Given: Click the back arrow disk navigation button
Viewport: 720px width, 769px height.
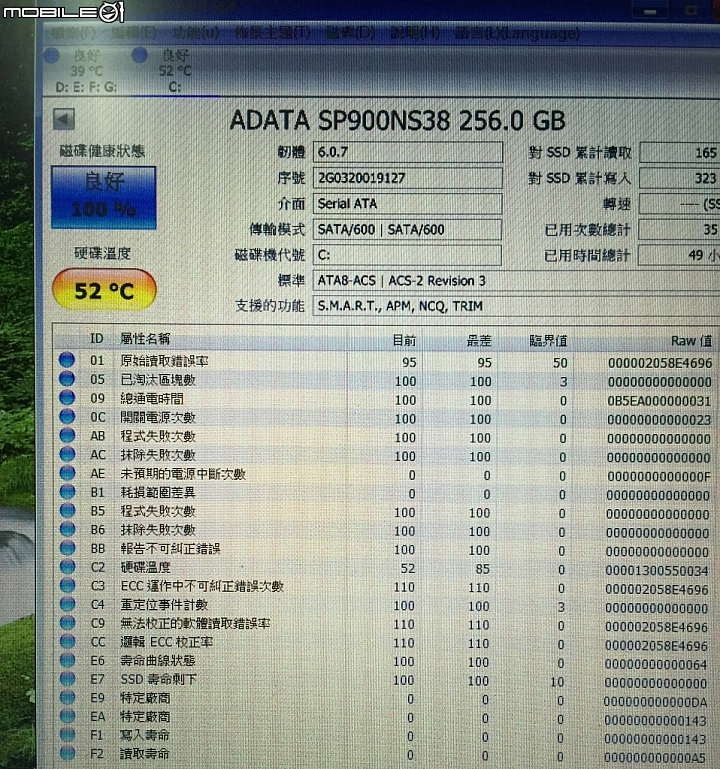Looking at the screenshot, I should click(x=64, y=119).
